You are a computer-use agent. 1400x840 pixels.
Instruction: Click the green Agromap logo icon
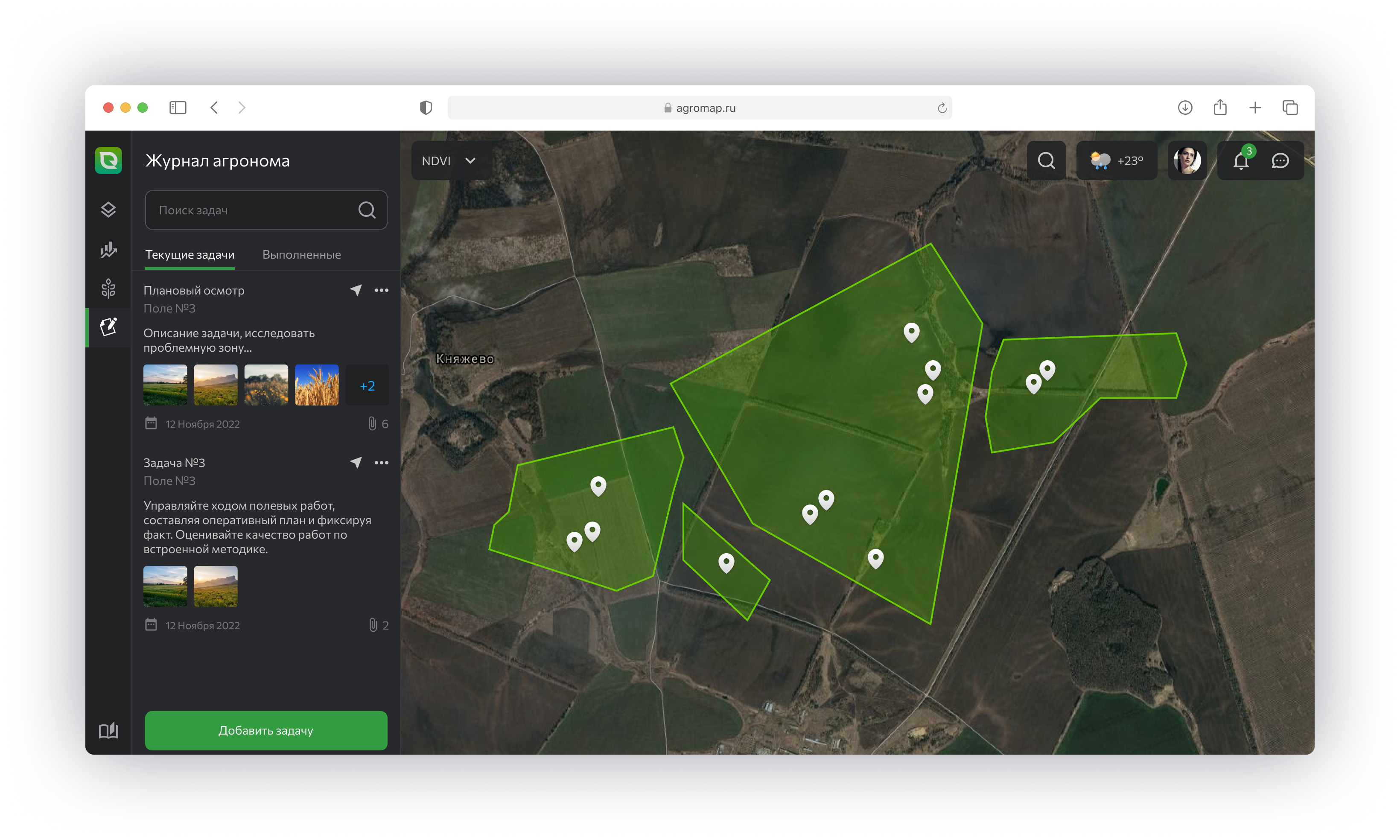tap(108, 161)
